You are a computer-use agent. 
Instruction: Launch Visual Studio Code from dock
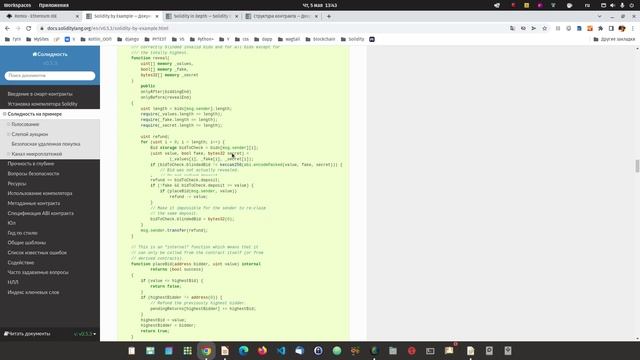[x=281, y=351]
